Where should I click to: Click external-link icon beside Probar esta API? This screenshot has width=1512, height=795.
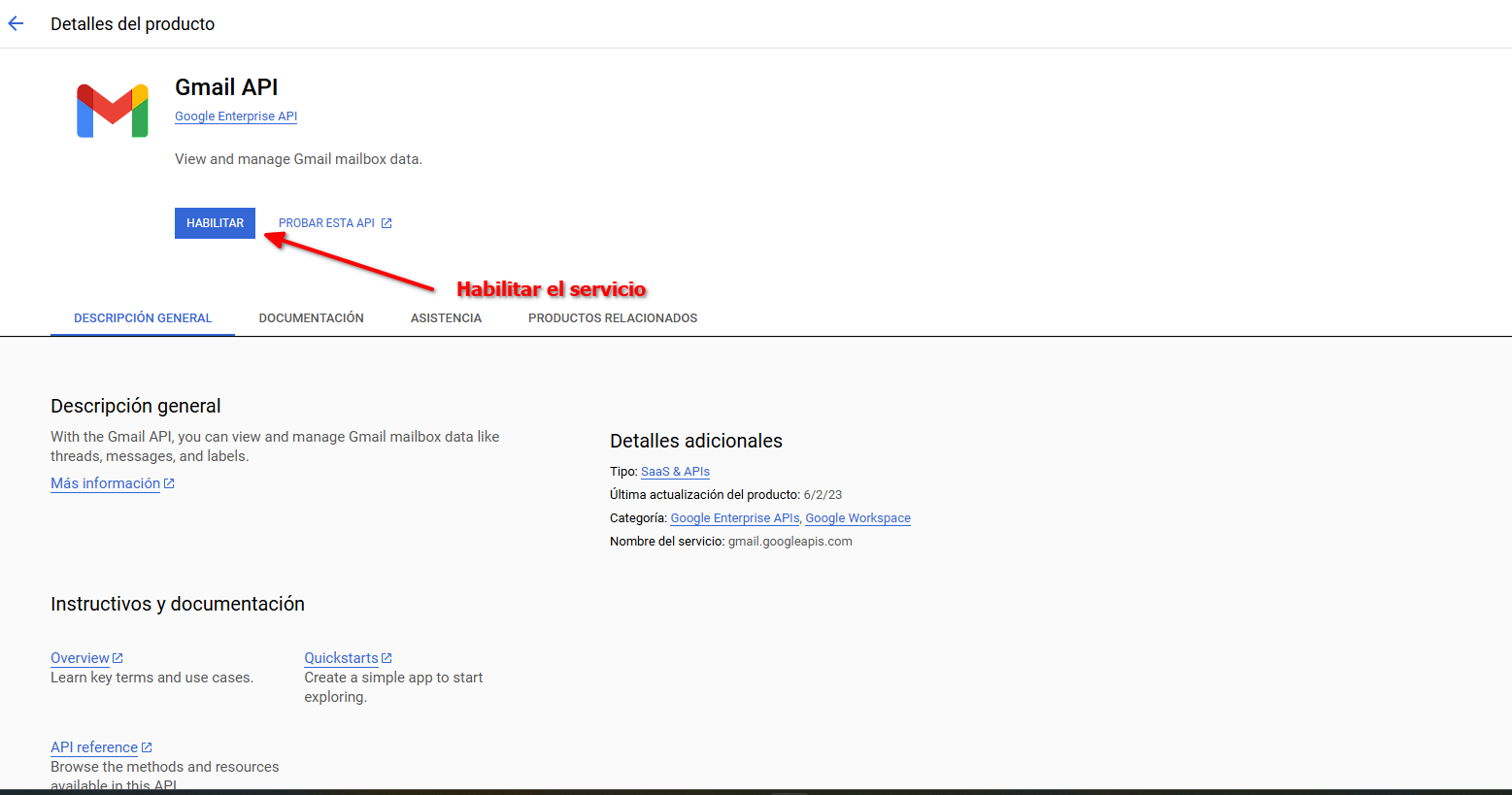(386, 223)
